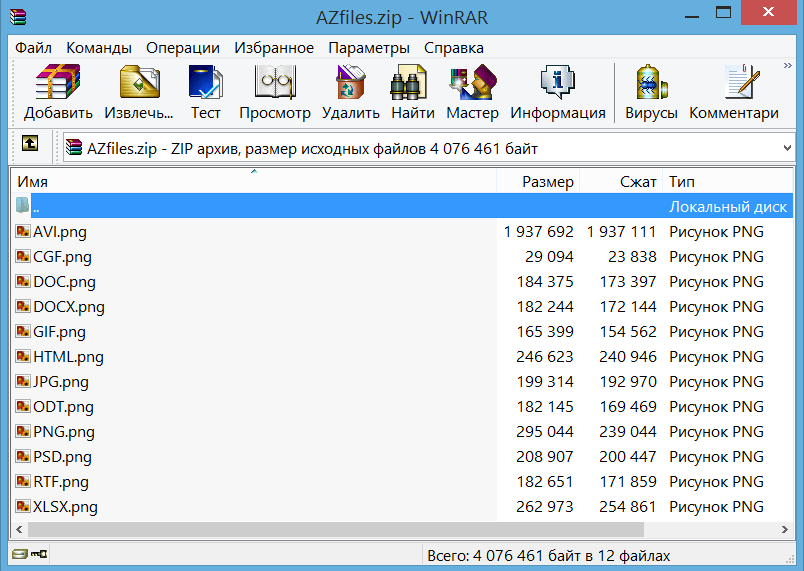This screenshot has height=571, width=804.
Task: Select the DOCX.png file name
Action: click(x=69, y=307)
